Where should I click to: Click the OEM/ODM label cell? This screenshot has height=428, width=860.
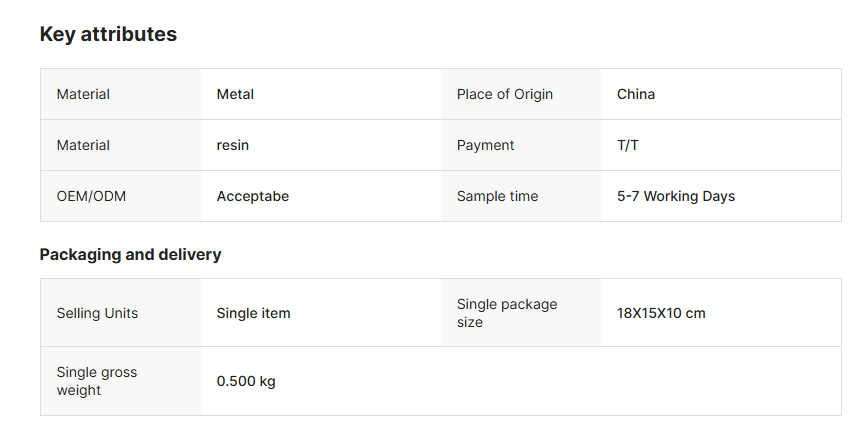pyautogui.click(x=91, y=196)
